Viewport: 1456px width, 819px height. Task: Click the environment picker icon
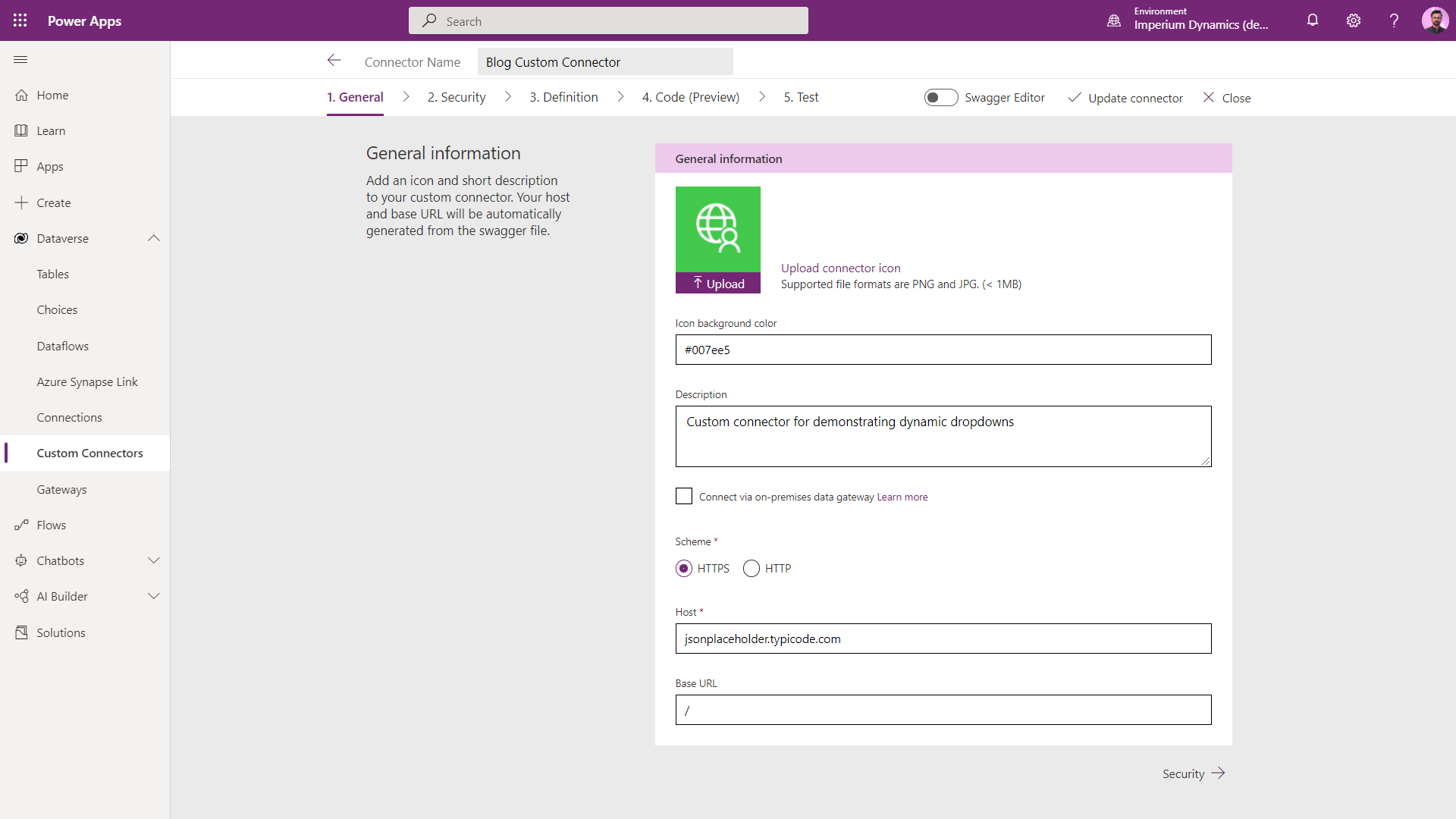point(1114,20)
